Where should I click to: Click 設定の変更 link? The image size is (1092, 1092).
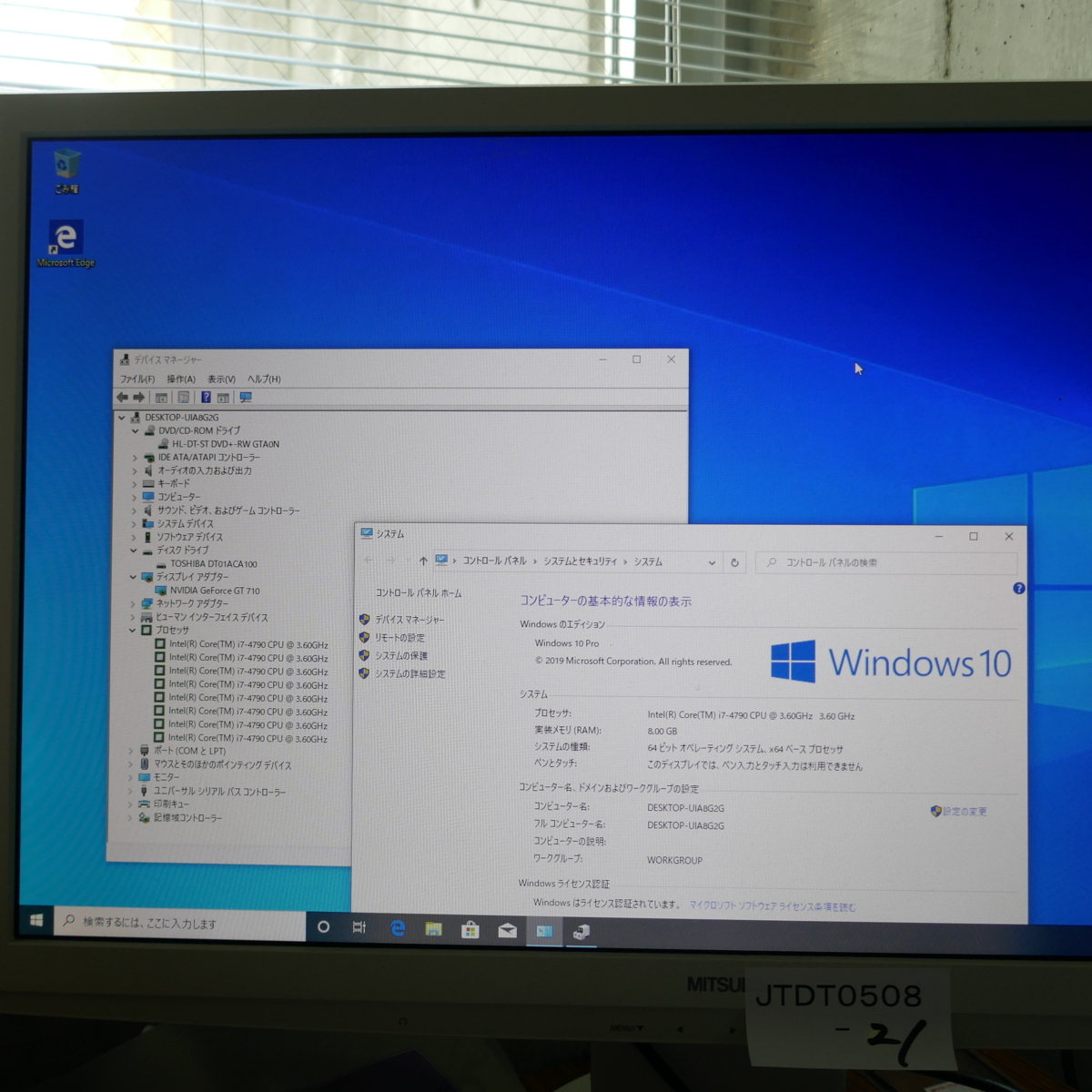(965, 812)
